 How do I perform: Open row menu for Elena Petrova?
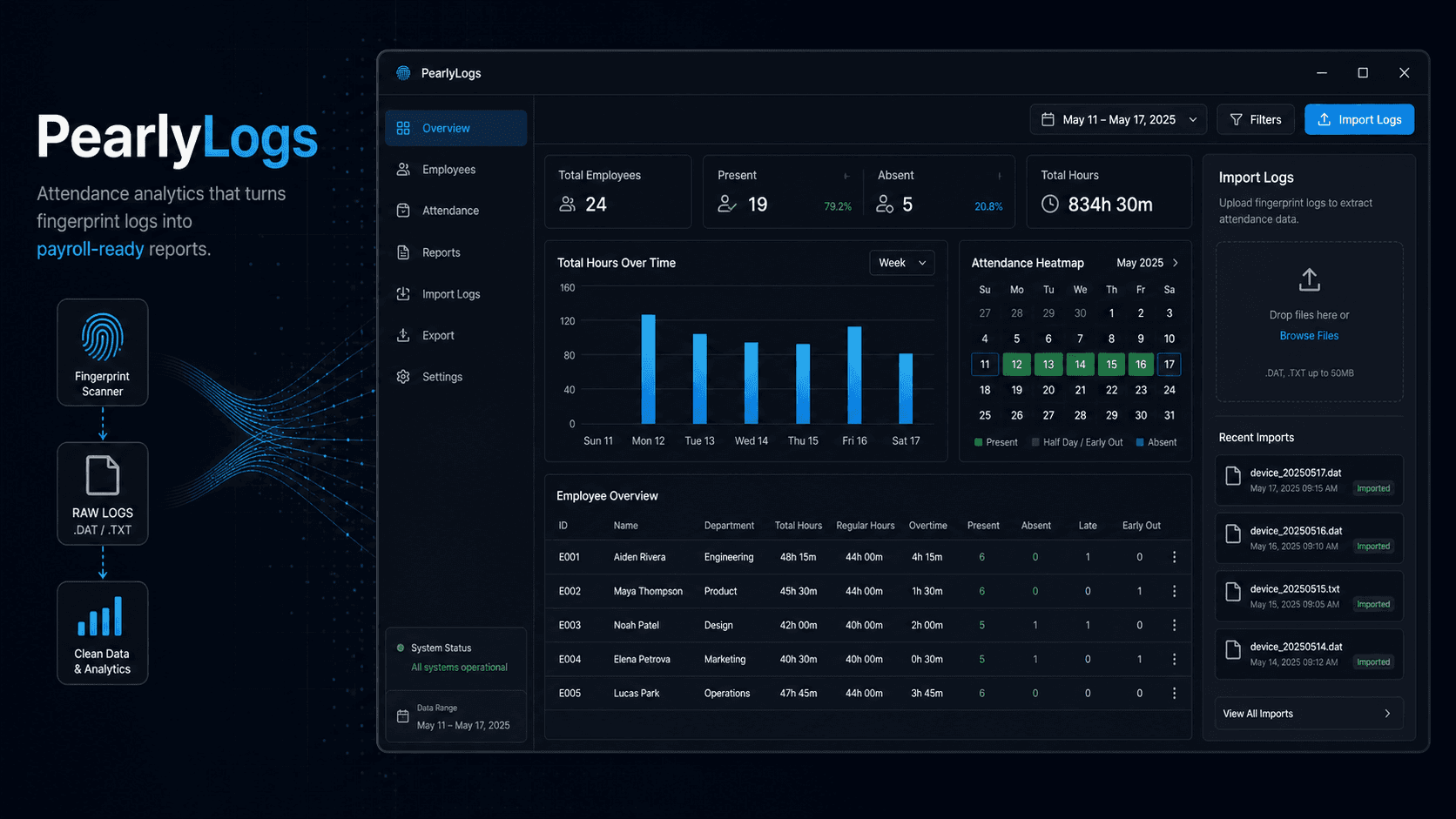[x=1174, y=659]
